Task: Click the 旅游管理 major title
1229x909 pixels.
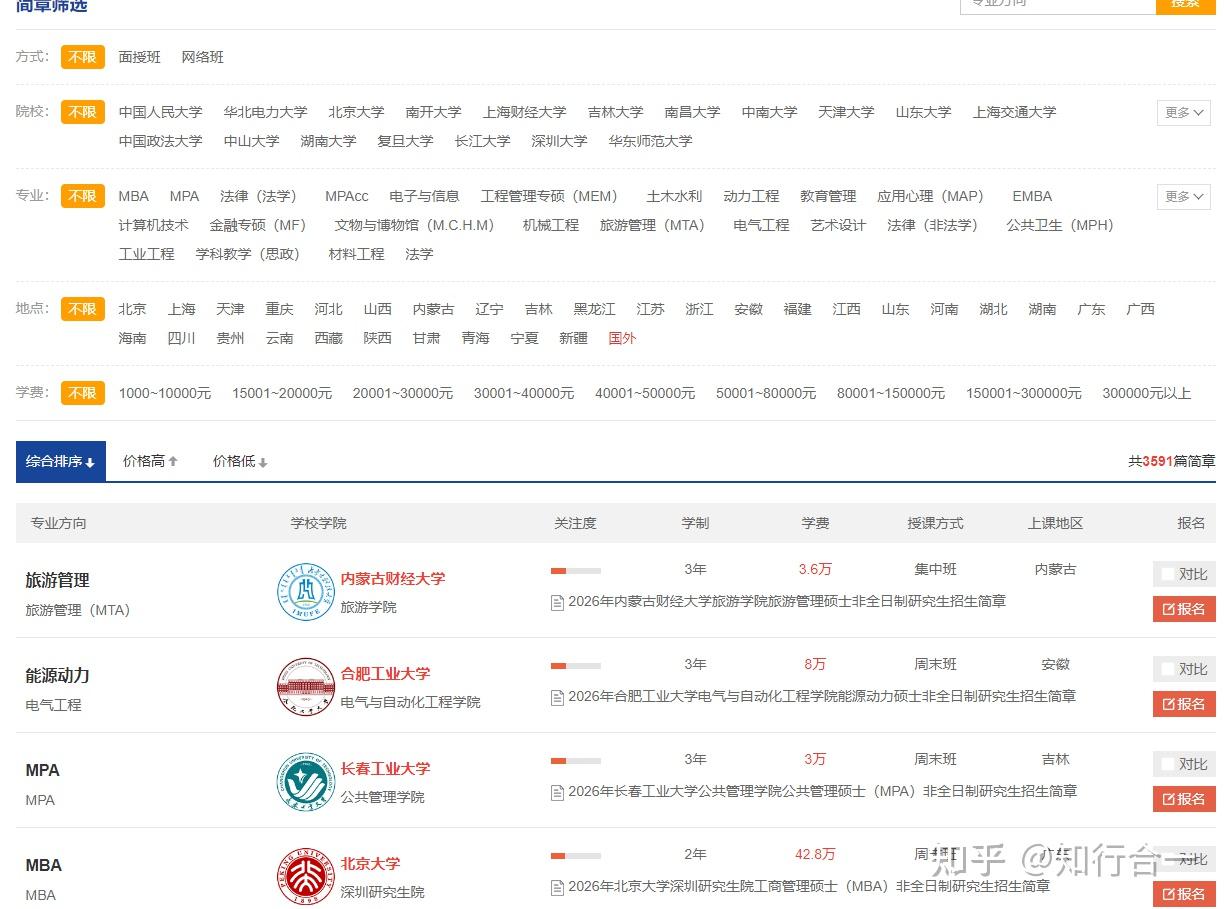Action: click(x=57, y=580)
